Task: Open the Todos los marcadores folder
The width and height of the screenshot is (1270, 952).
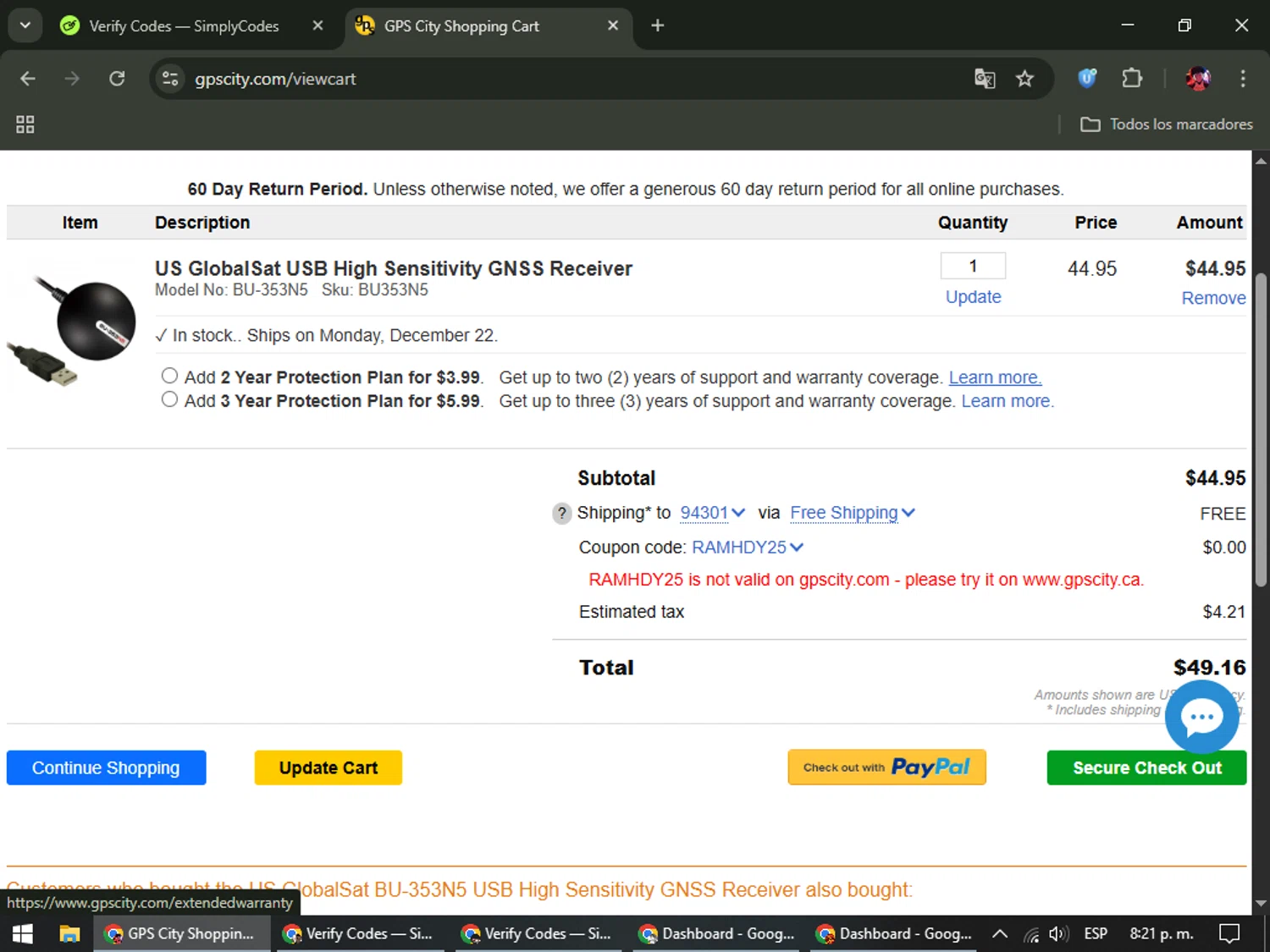Action: [x=1167, y=124]
